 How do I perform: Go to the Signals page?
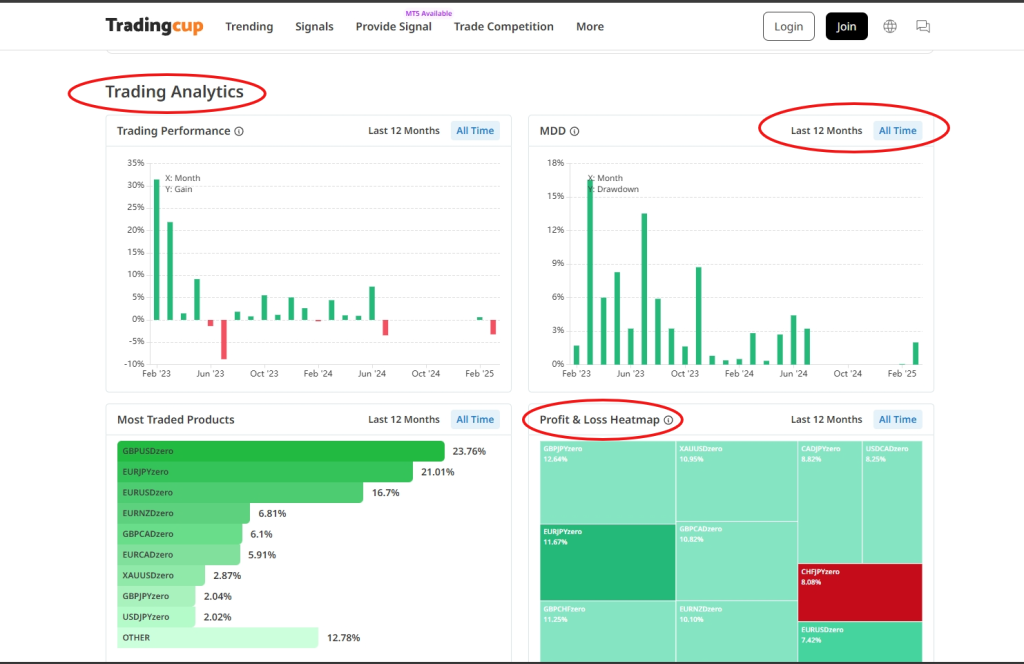pyautogui.click(x=314, y=27)
